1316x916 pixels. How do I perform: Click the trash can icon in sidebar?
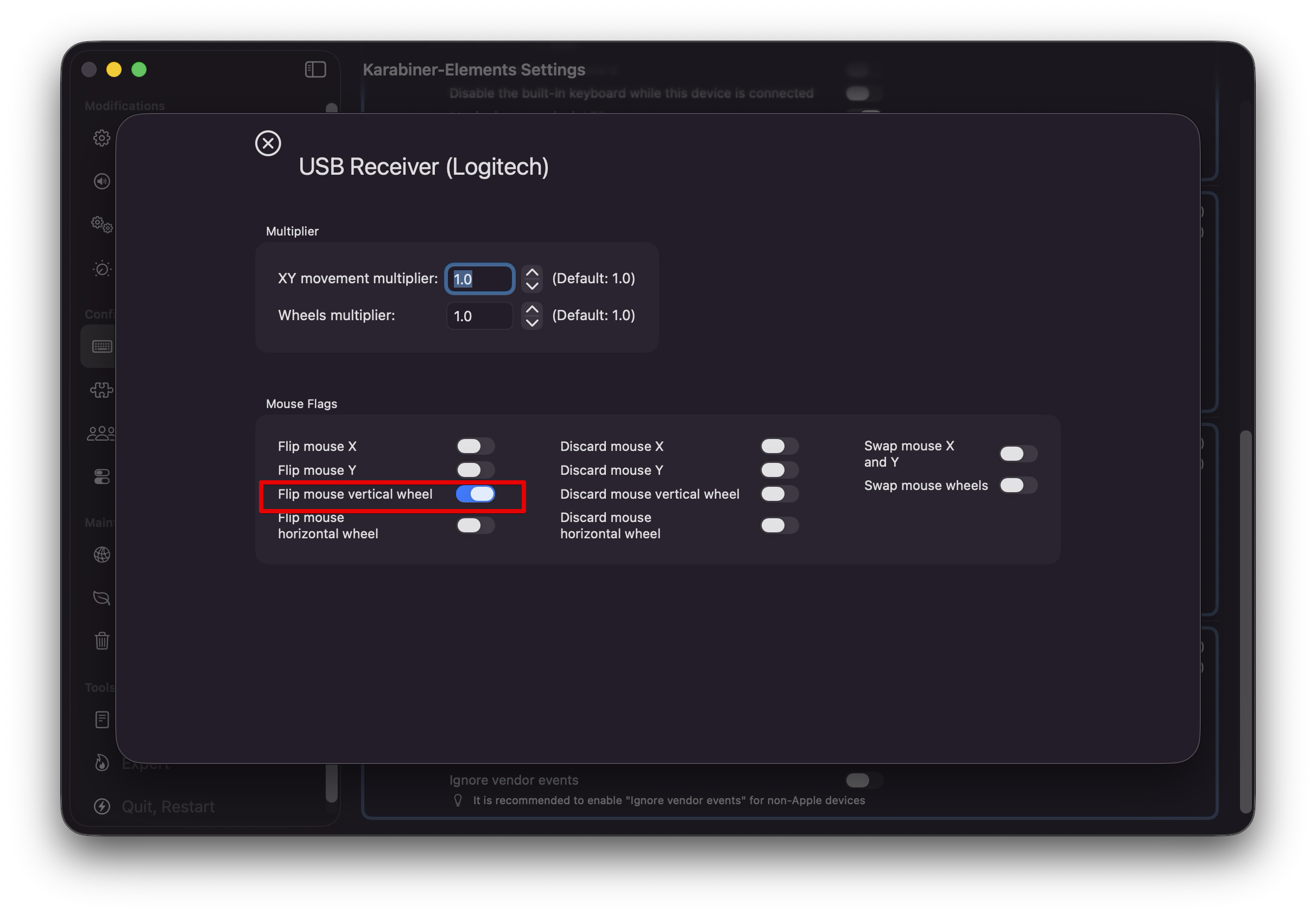tap(102, 640)
